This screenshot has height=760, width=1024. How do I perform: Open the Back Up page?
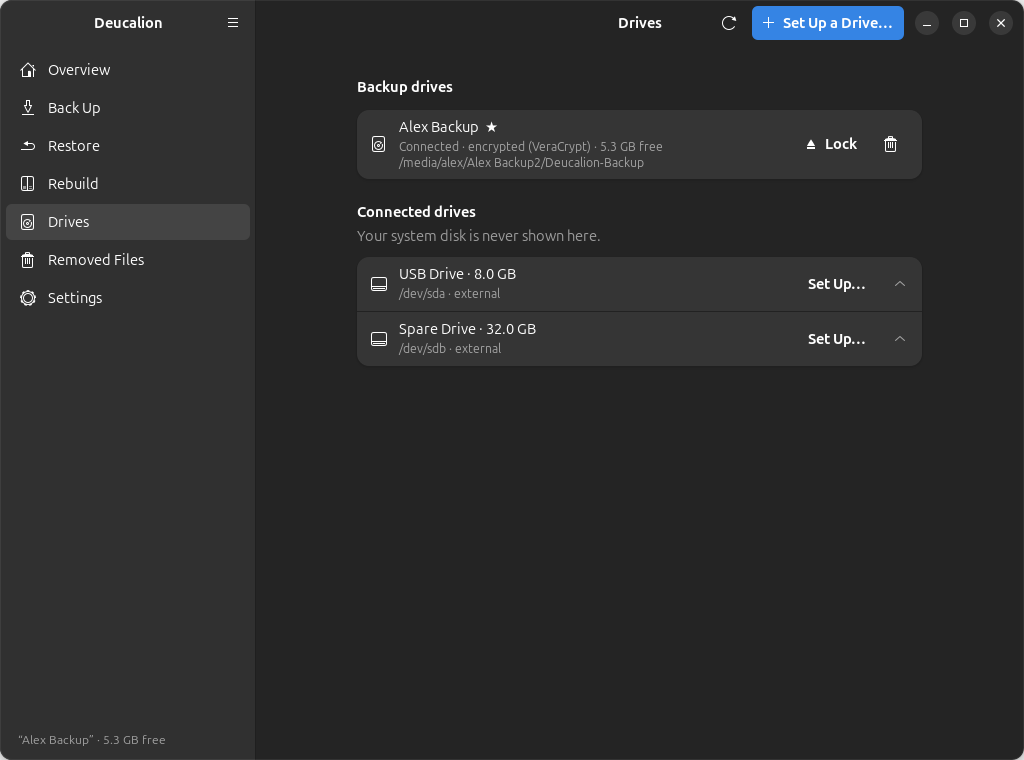128,108
